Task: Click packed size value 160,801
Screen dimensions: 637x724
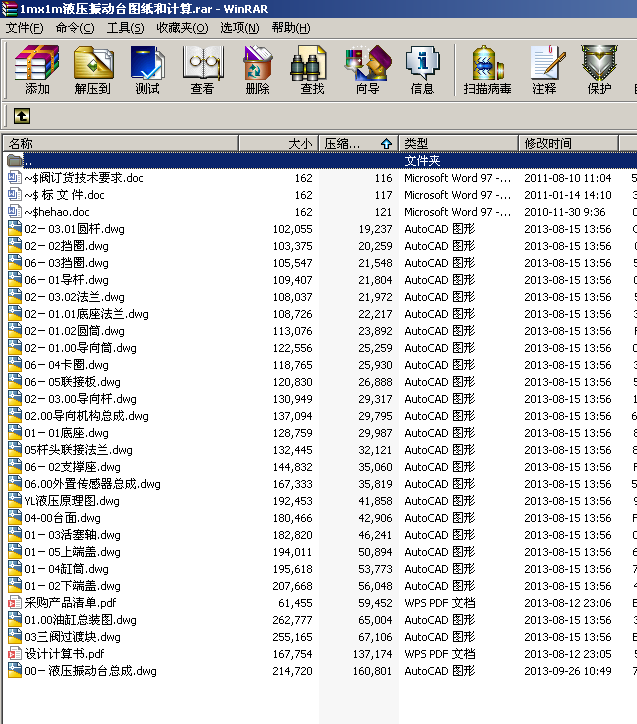Action: click(x=372, y=670)
